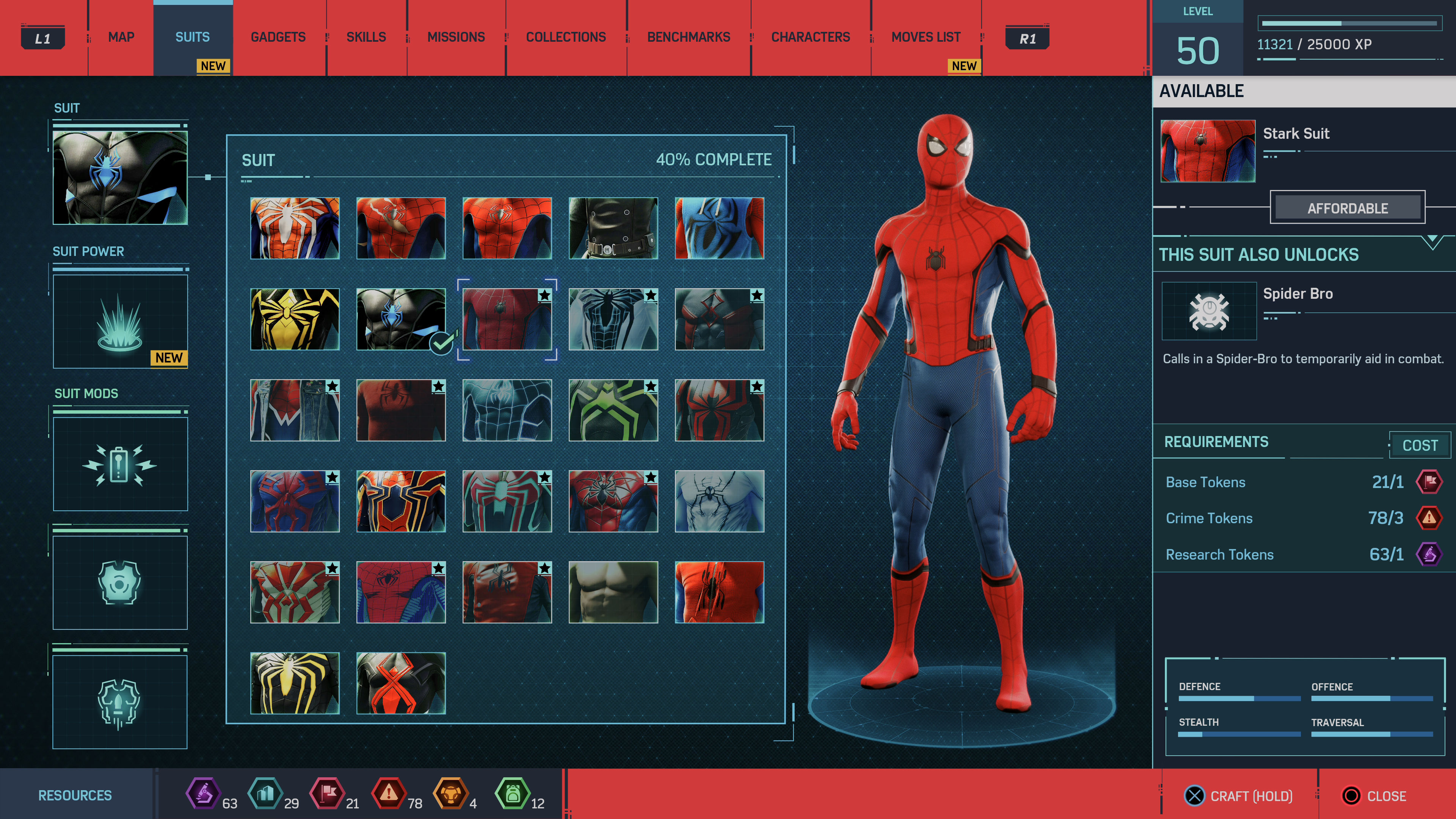Select the equipped black suit with blue spider
This screenshot has height=819, width=1456.
(x=401, y=319)
